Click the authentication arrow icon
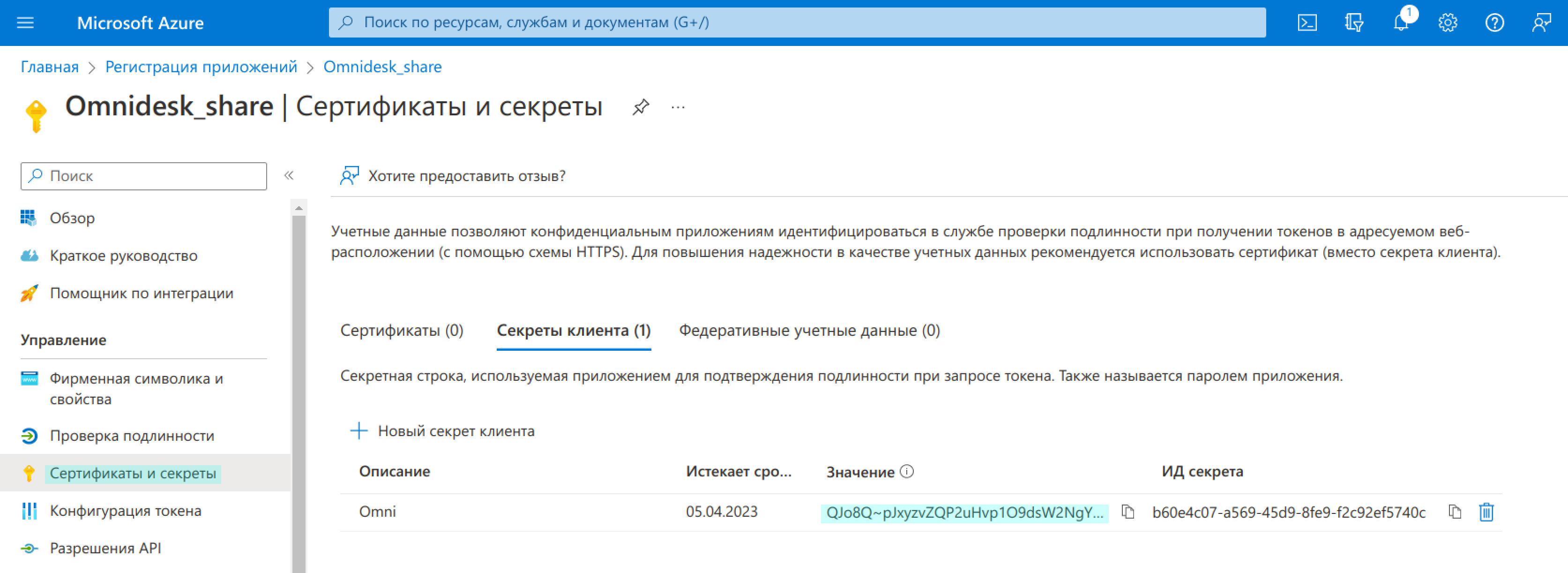 coord(29,436)
